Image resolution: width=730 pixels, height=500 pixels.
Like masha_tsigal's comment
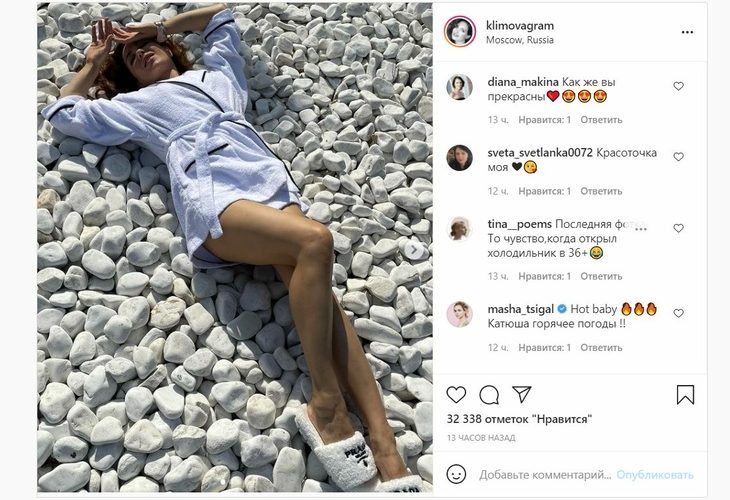[678, 313]
